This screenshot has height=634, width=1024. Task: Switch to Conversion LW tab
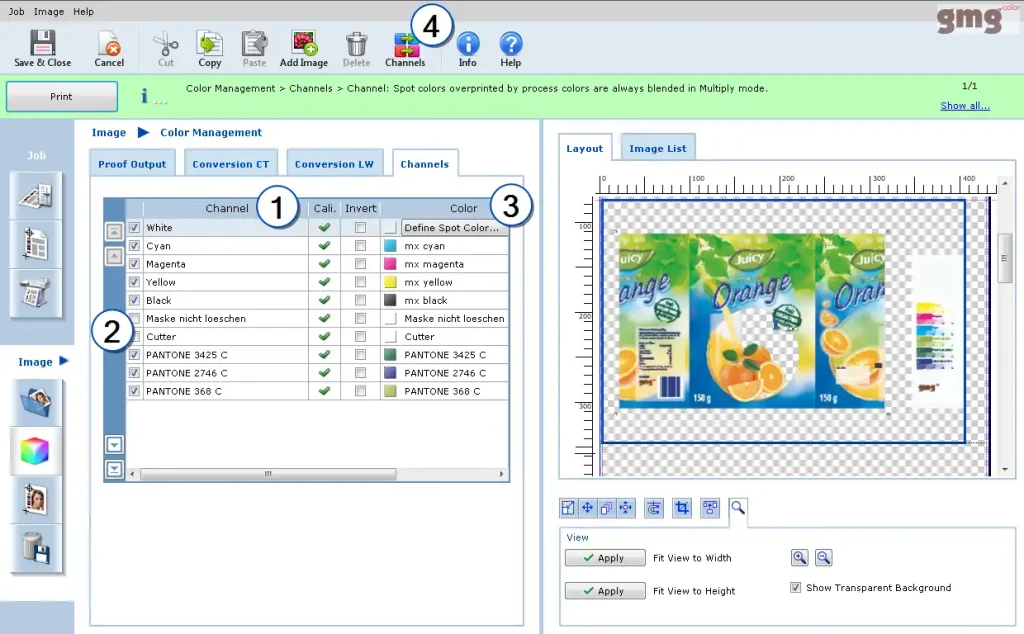(334, 164)
